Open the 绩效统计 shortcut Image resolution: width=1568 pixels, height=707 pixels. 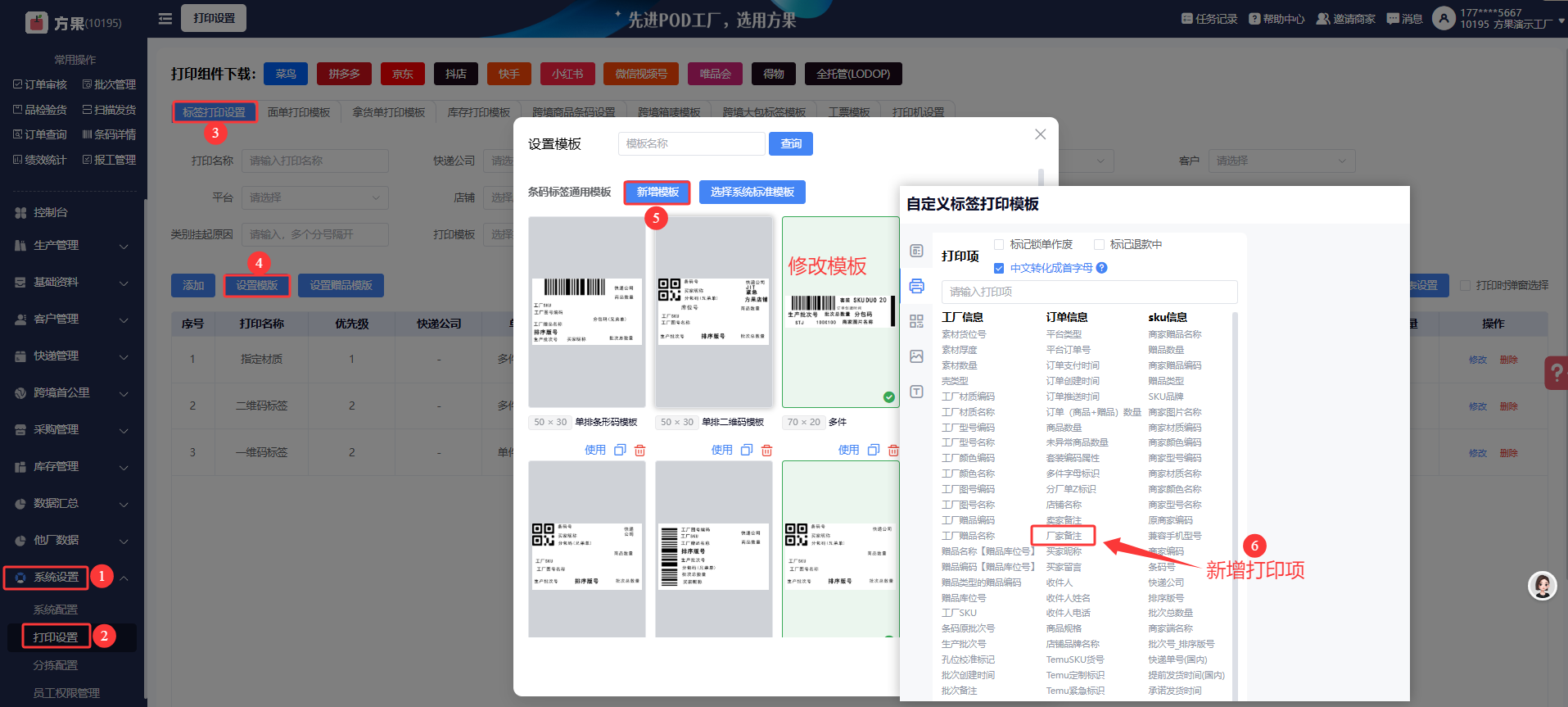click(x=40, y=160)
